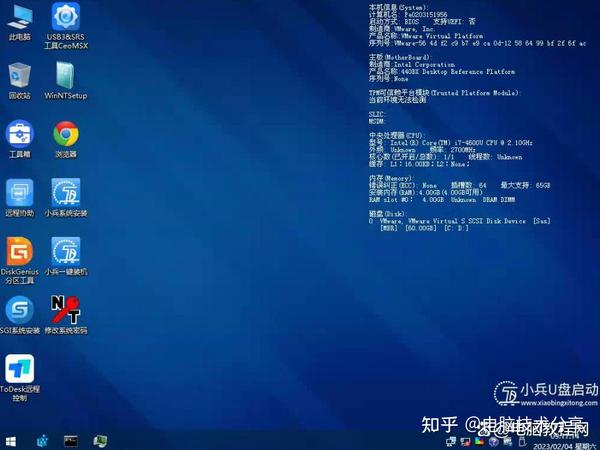600x450 pixels.
Task: Click the round help tray icon
Action: click(494, 442)
